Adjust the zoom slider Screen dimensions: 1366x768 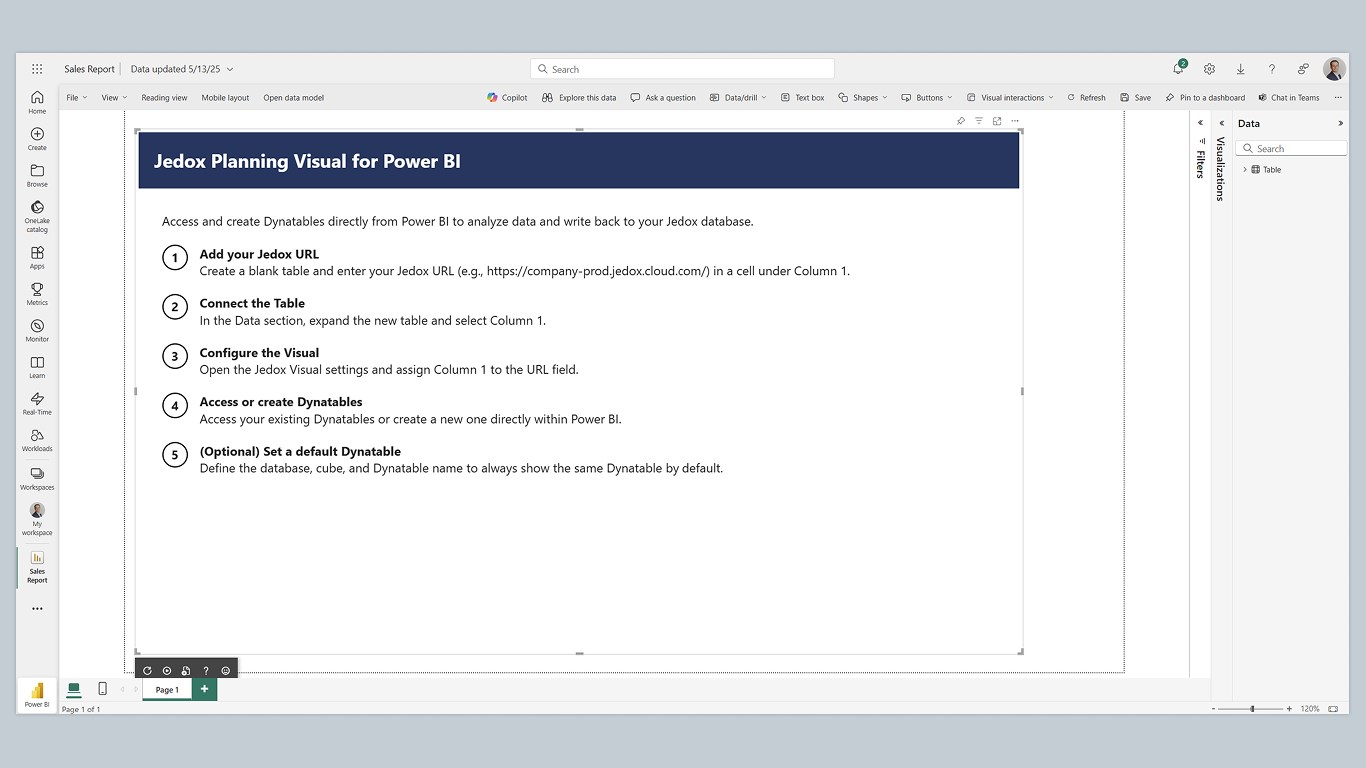(x=1252, y=708)
